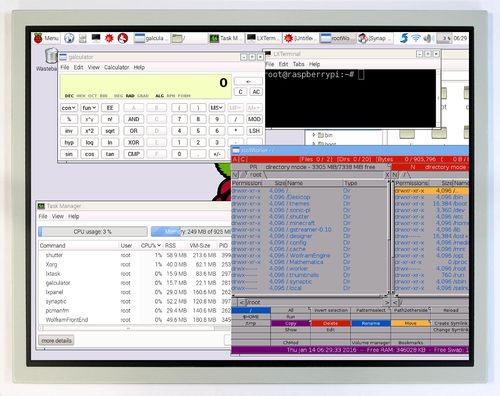Expand the fun dropdown in calculator

tap(89, 108)
